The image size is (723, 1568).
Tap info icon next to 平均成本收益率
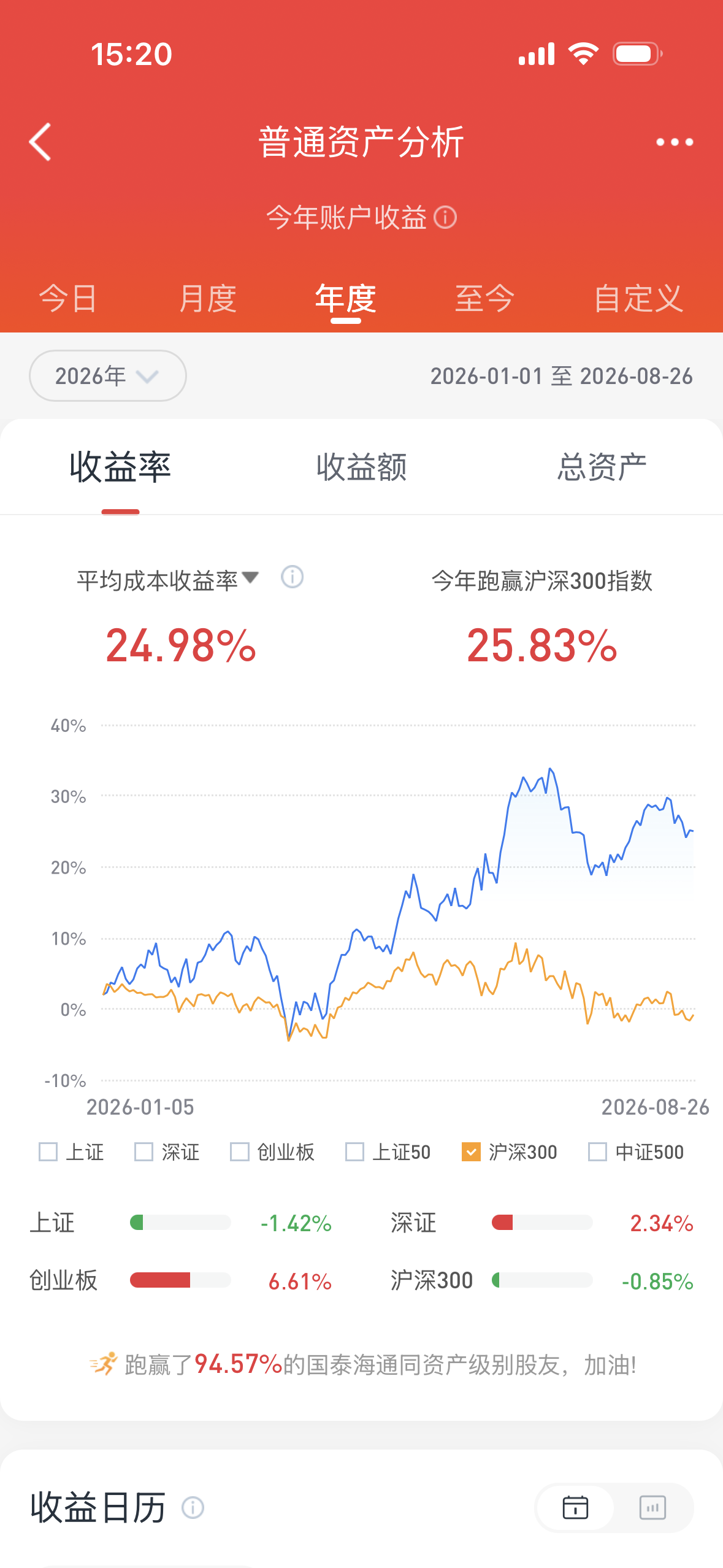pos(292,577)
